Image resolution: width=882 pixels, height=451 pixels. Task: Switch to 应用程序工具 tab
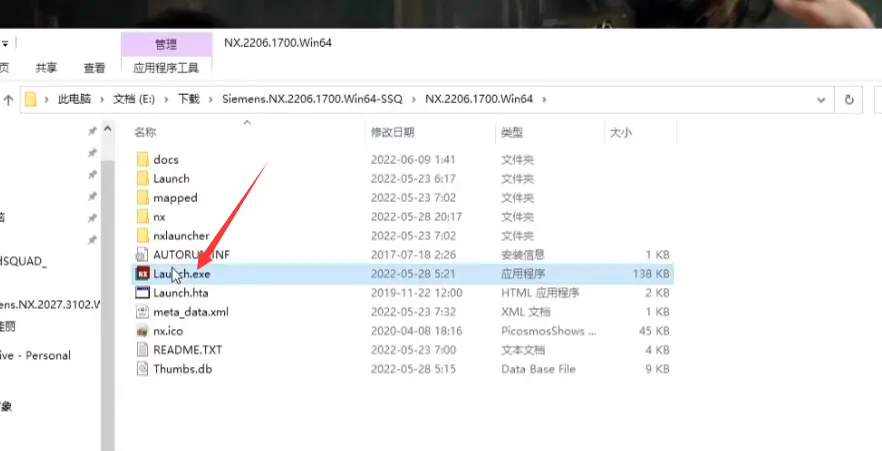tap(166, 68)
